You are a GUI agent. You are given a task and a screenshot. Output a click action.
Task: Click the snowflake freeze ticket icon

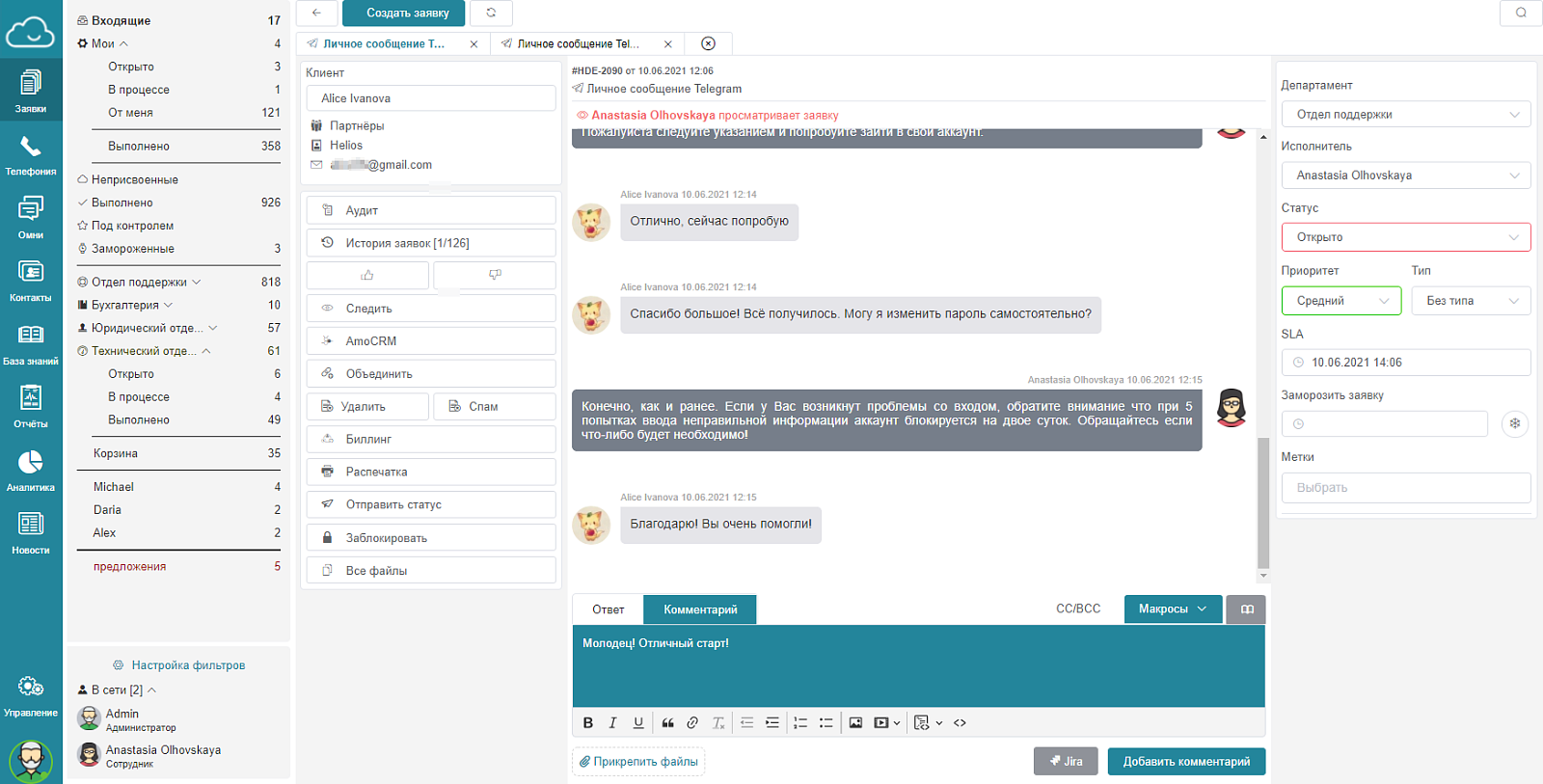pyautogui.click(x=1515, y=423)
